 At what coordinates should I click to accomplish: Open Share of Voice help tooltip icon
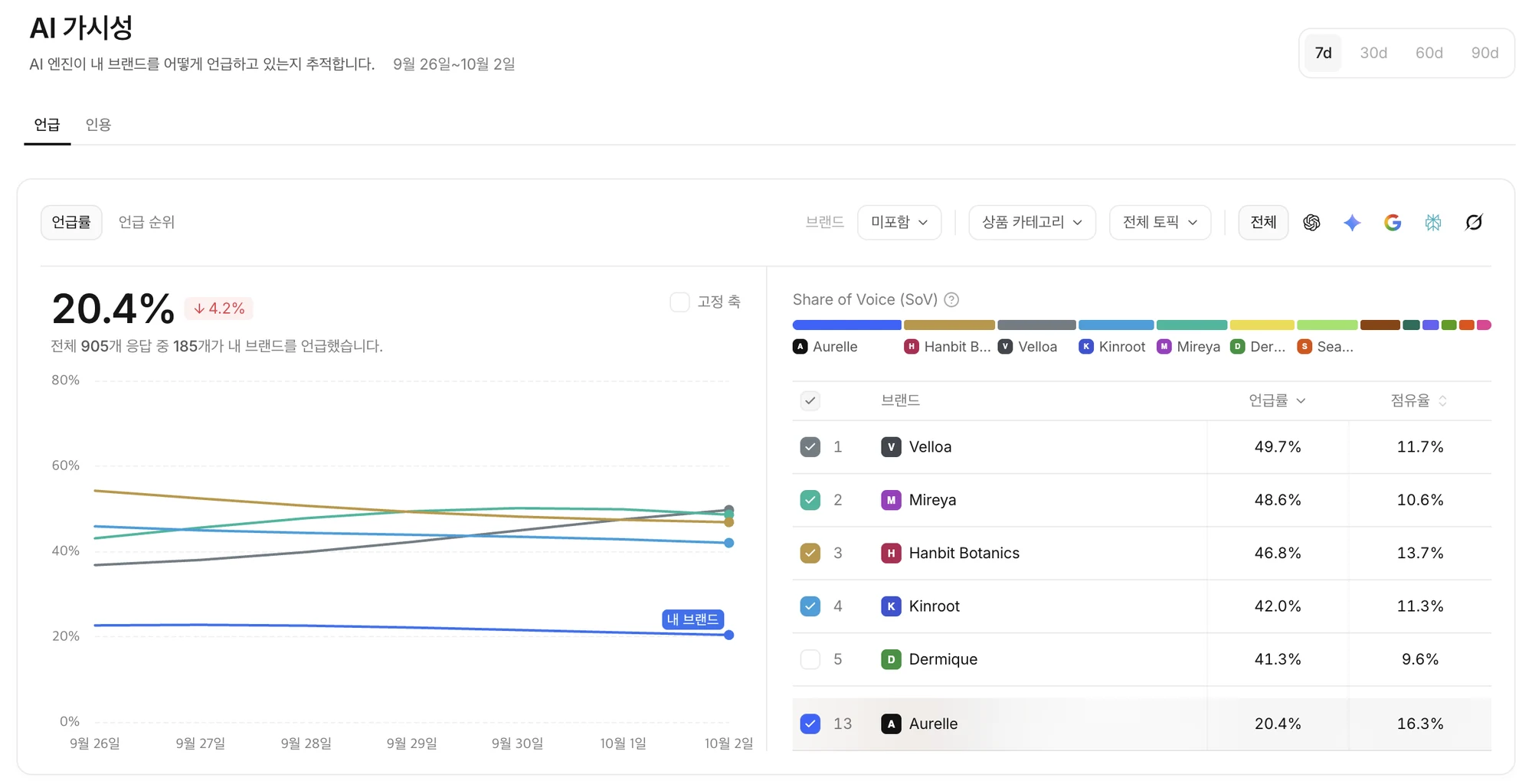[x=951, y=300]
